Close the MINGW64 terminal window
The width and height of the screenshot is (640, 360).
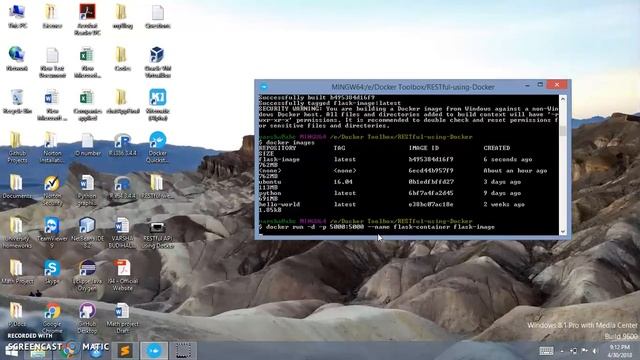[557, 85]
